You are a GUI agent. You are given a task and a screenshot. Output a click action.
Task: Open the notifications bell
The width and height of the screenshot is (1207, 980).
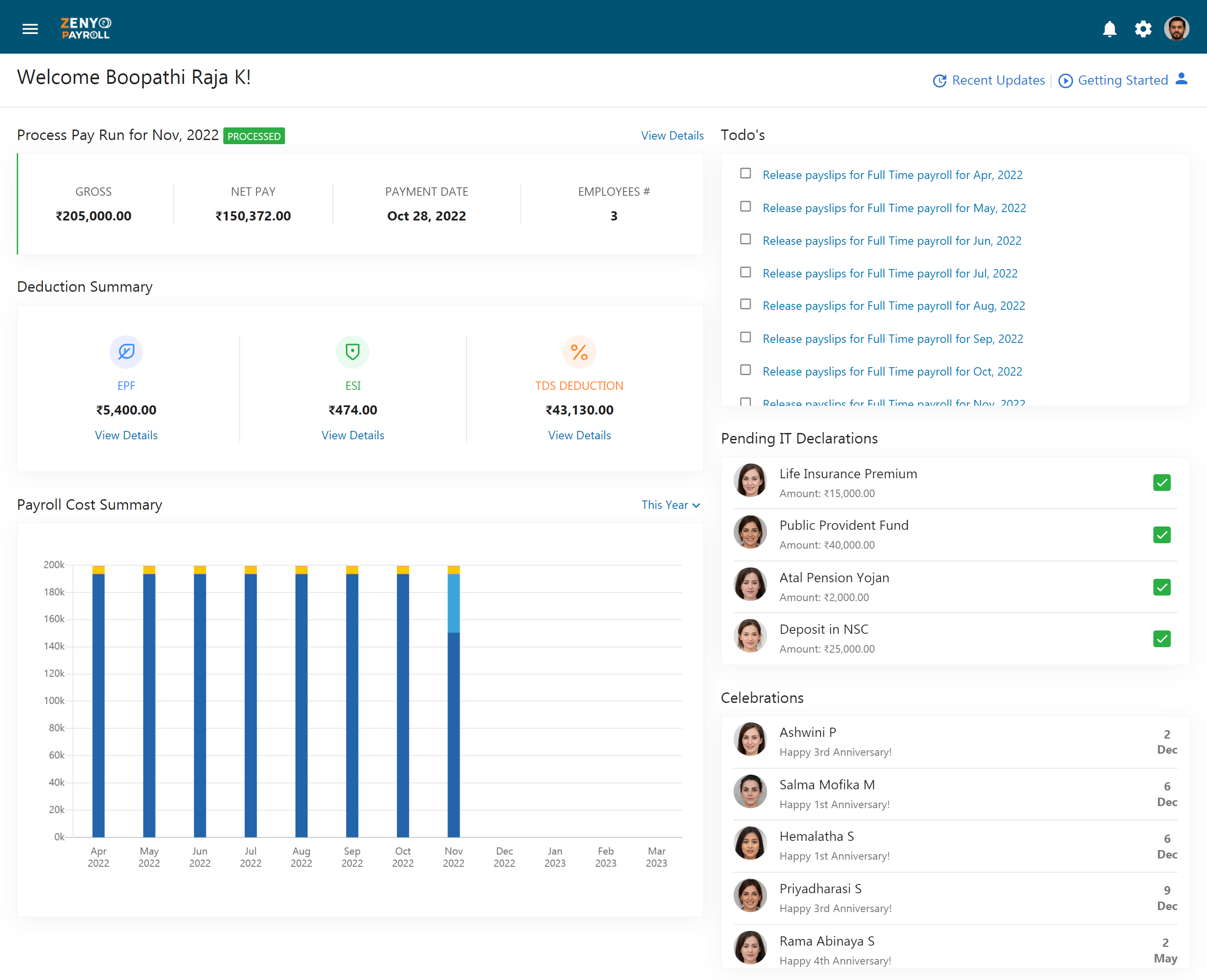pyautogui.click(x=1109, y=29)
